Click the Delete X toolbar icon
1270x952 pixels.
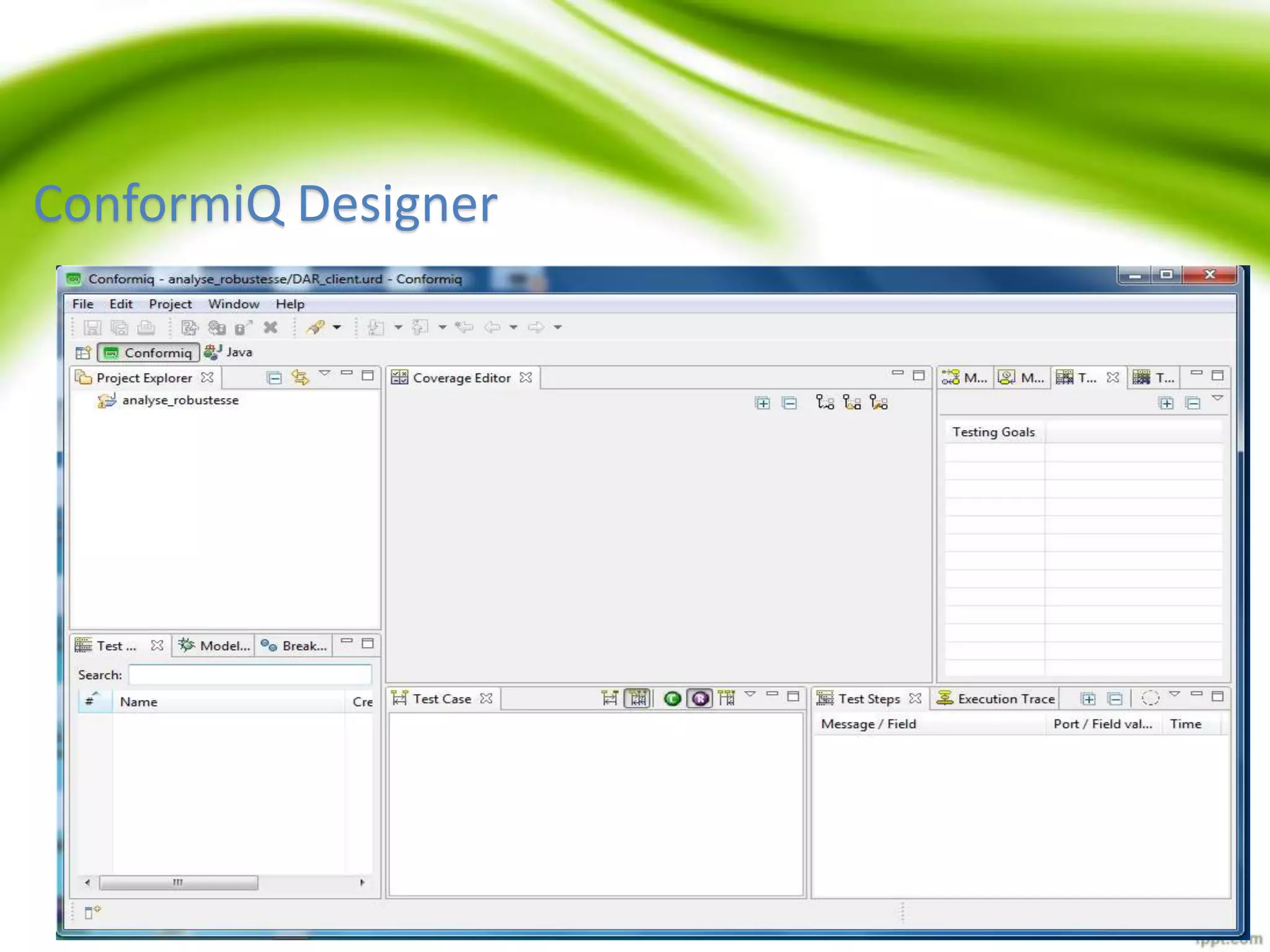pyautogui.click(x=270, y=327)
